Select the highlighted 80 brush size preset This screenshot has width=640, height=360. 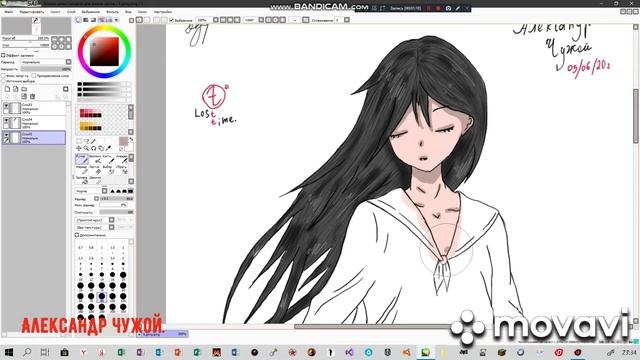click(102, 297)
